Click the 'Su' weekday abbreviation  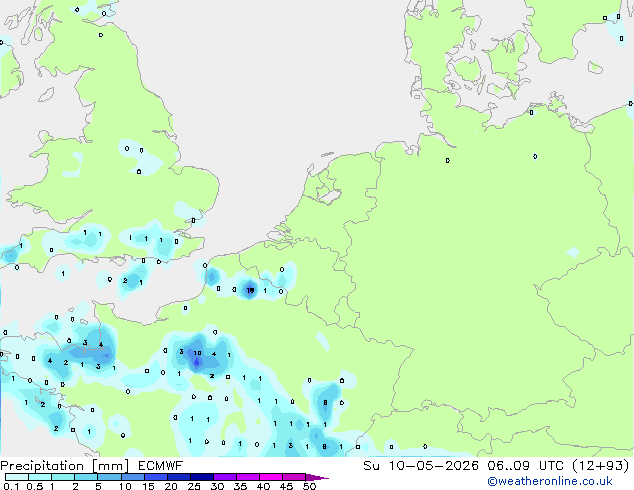click(371, 466)
